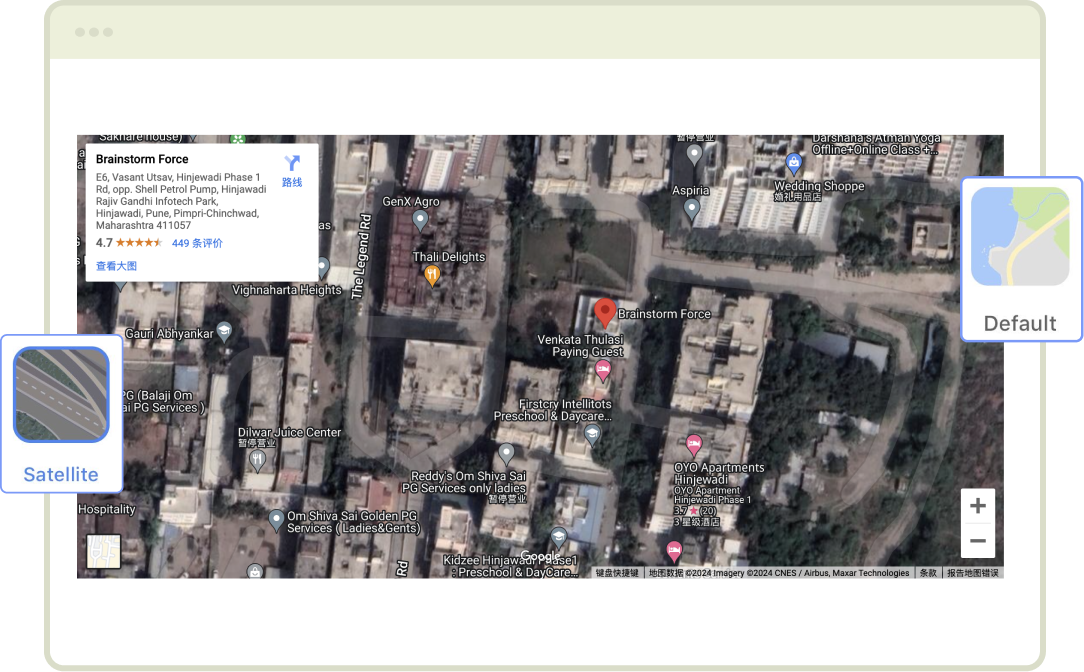Open the Thali Delights restaurant pin
The image size is (1084, 672).
tap(432, 275)
